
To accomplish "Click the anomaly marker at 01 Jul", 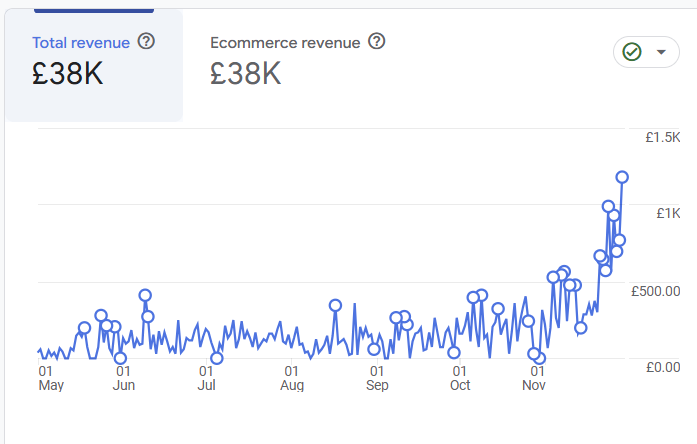I will click(216, 358).
